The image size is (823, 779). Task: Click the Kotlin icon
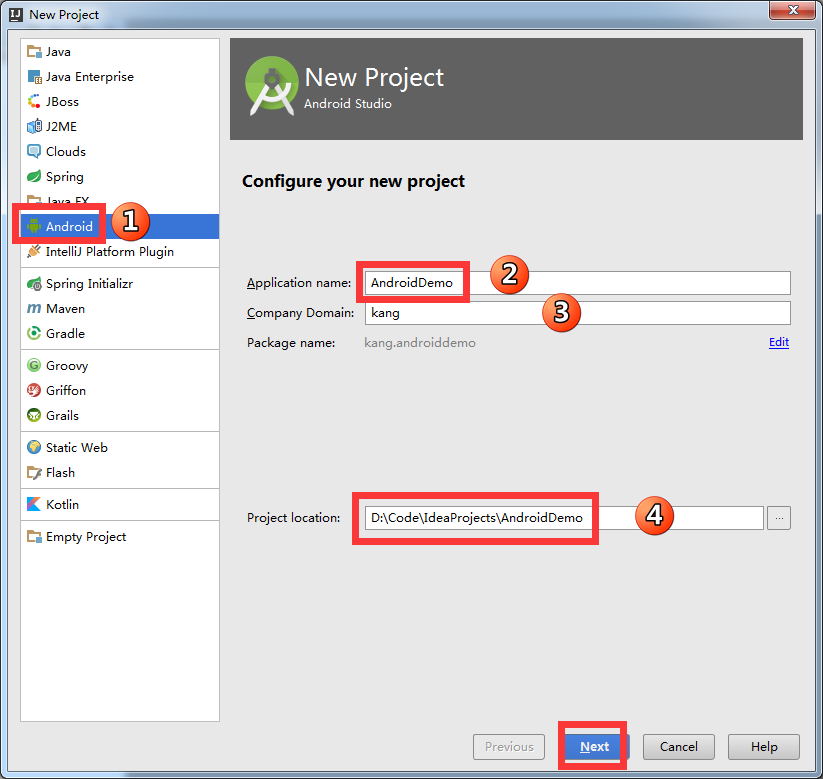click(x=34, y=504)
